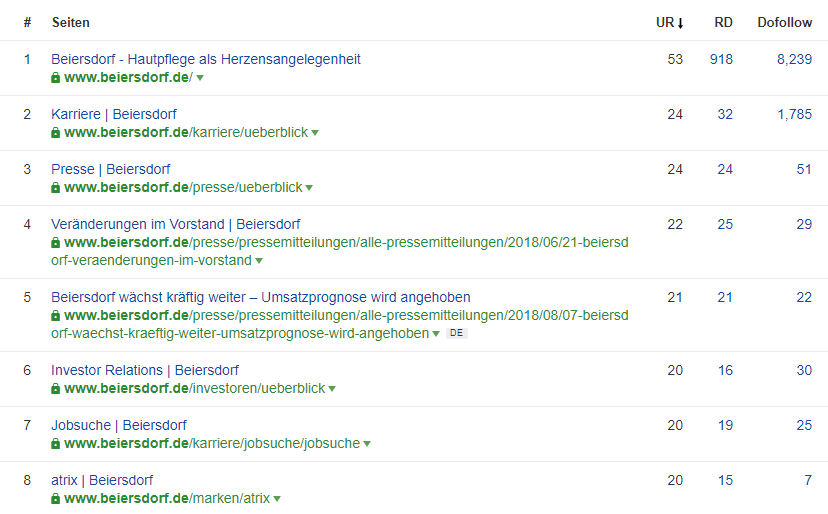The width and height of the screenshot is (828, 514).
Task: Click the UR descending sort arrow icon
Action: click(681, 23)
